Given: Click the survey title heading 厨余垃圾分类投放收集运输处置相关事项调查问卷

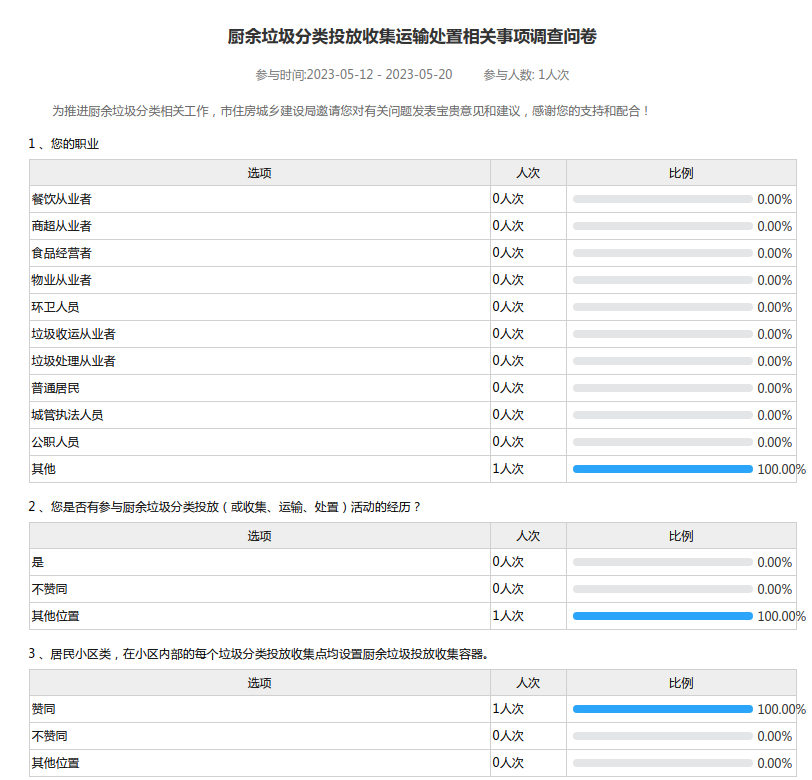Looking at the screenshot, I should 412,37.
